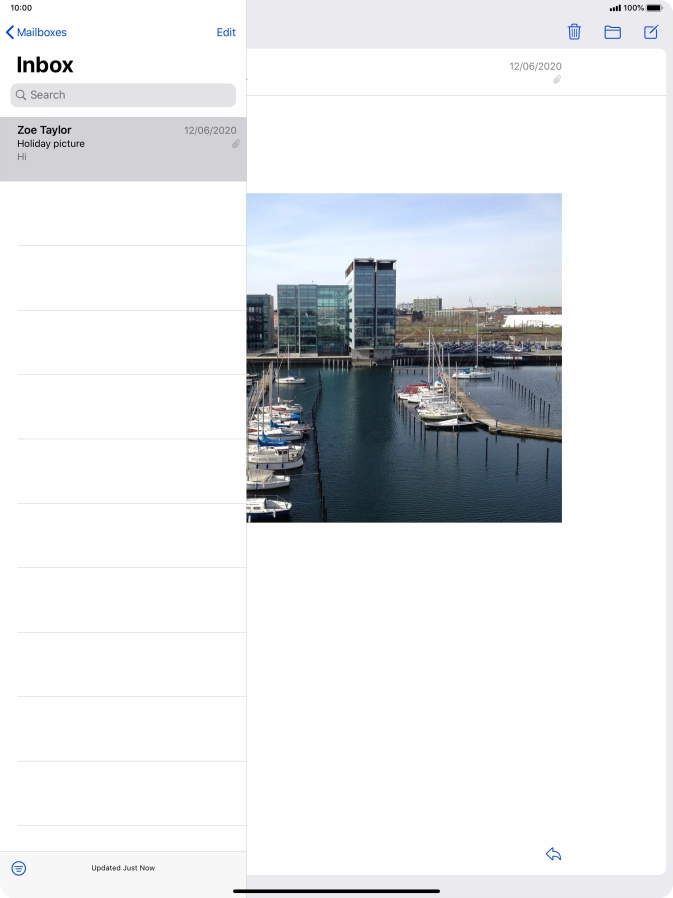Tap the folder icon to move message
Screen dimensions: 673x898
pos(612,32)
